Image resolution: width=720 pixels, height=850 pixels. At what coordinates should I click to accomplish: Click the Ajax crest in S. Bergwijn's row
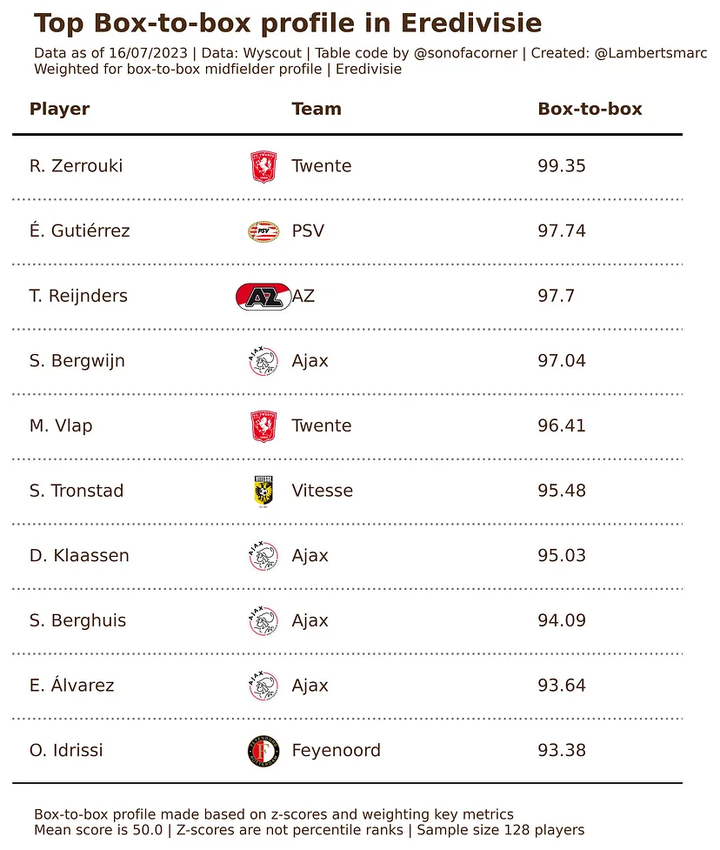tap(262, 361)
